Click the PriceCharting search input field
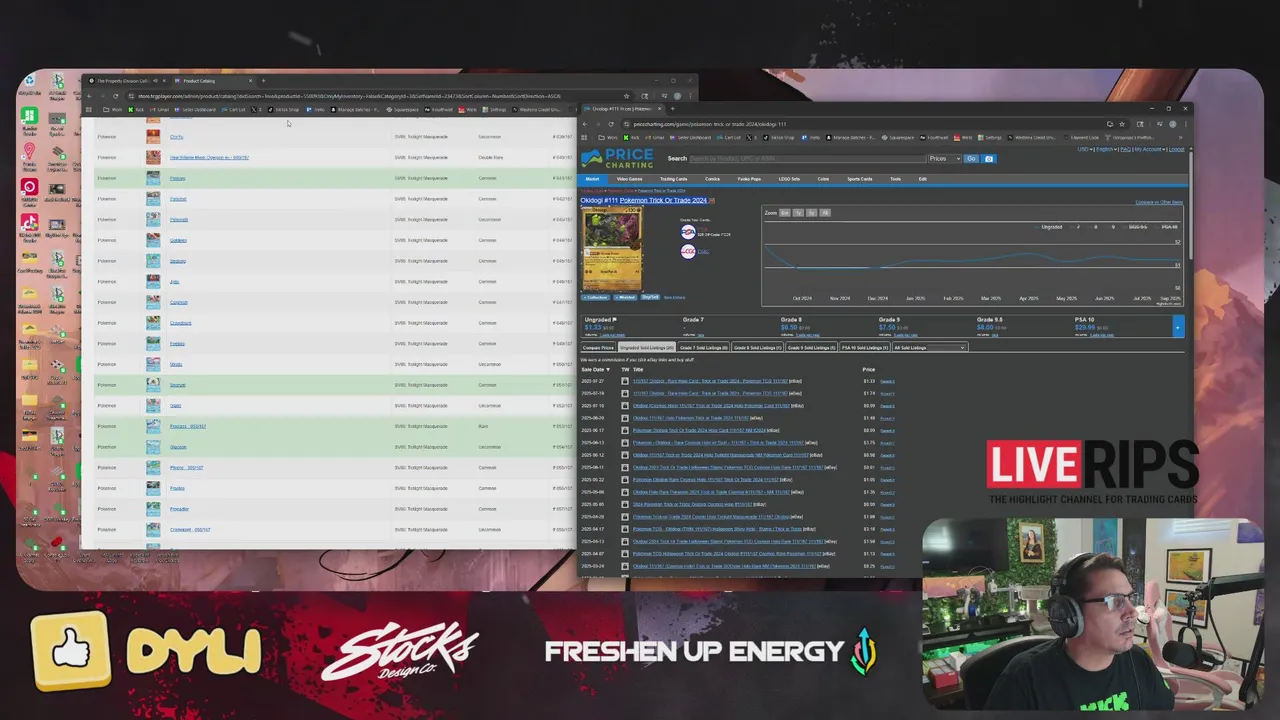This screenshot has width=1280, height=720. tap(806, 159)
